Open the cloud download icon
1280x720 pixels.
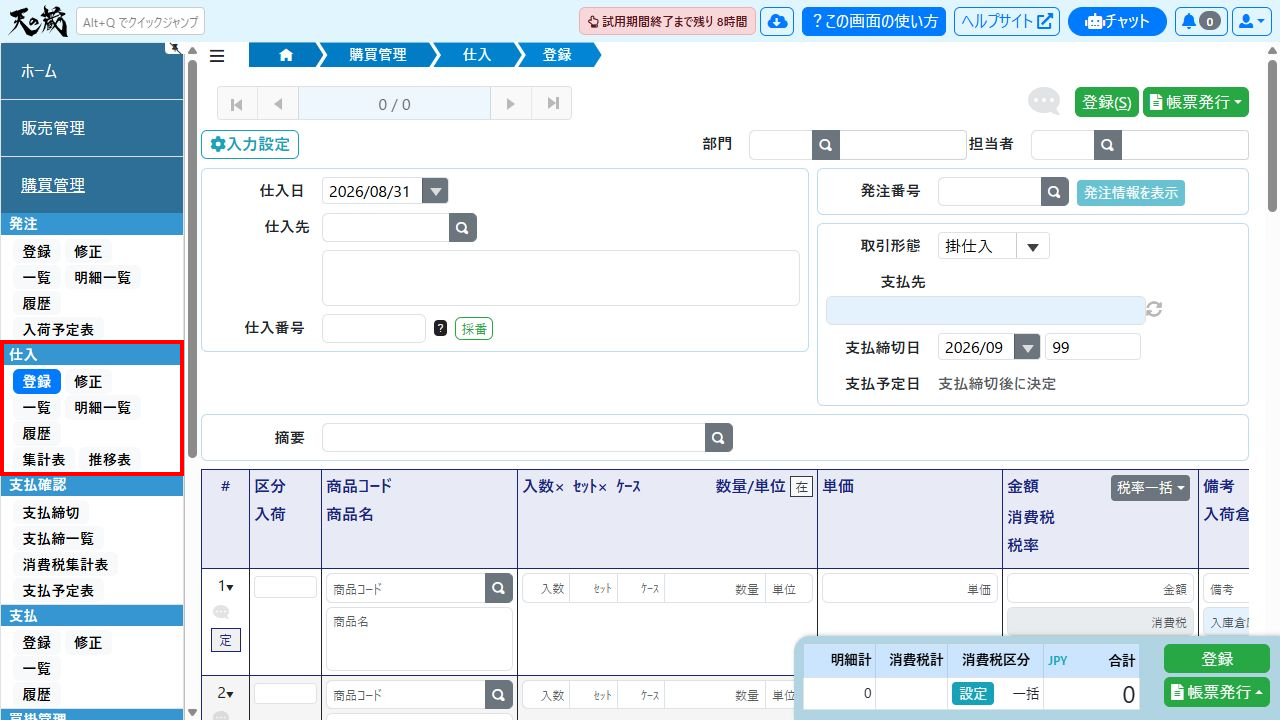pos(777,21)
